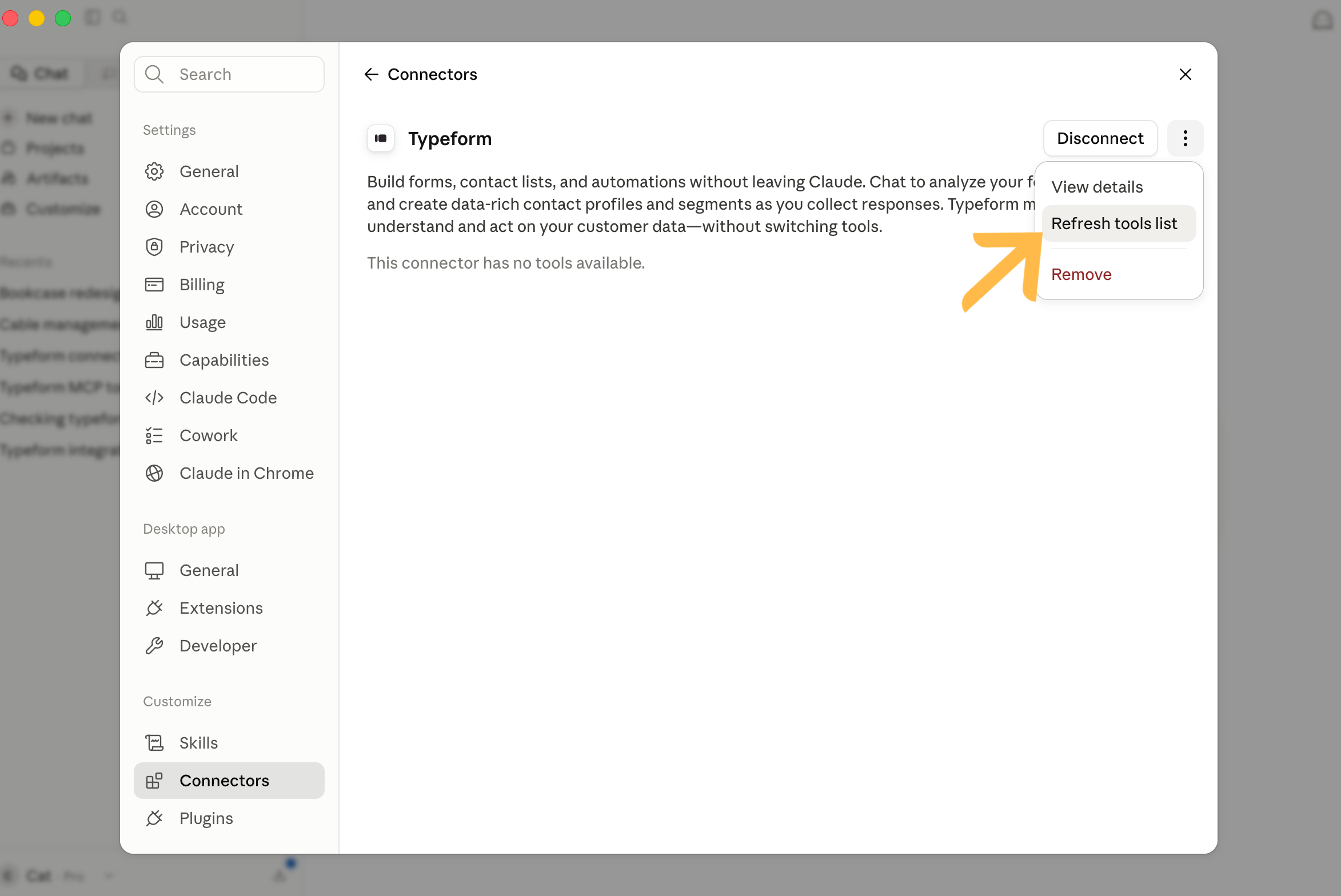The width and height of the screenshot is (1341, 896).
Task: Click the Skills scroll icon
Action: tap(154, 743)
